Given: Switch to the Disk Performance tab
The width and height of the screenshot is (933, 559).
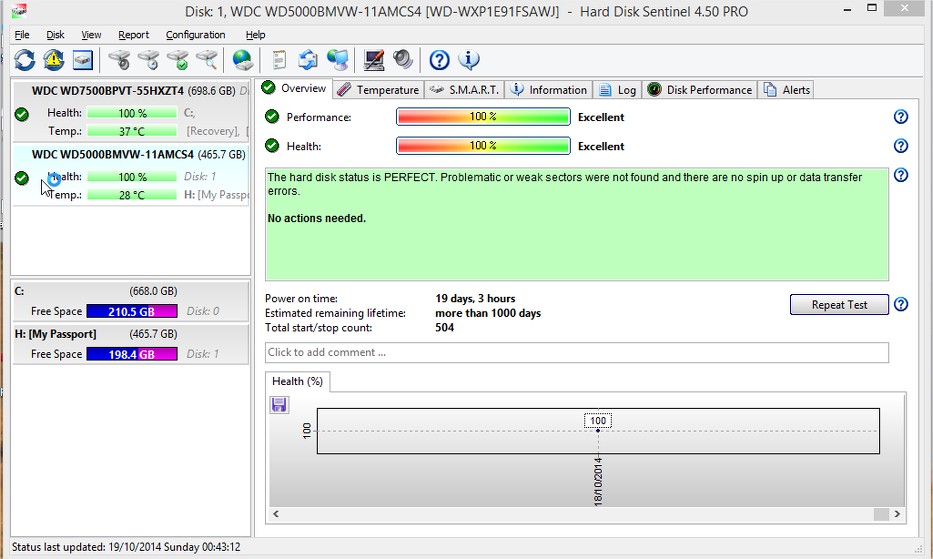Looking at the screenshot, I should pyautogui.click(x=700, y=90).
